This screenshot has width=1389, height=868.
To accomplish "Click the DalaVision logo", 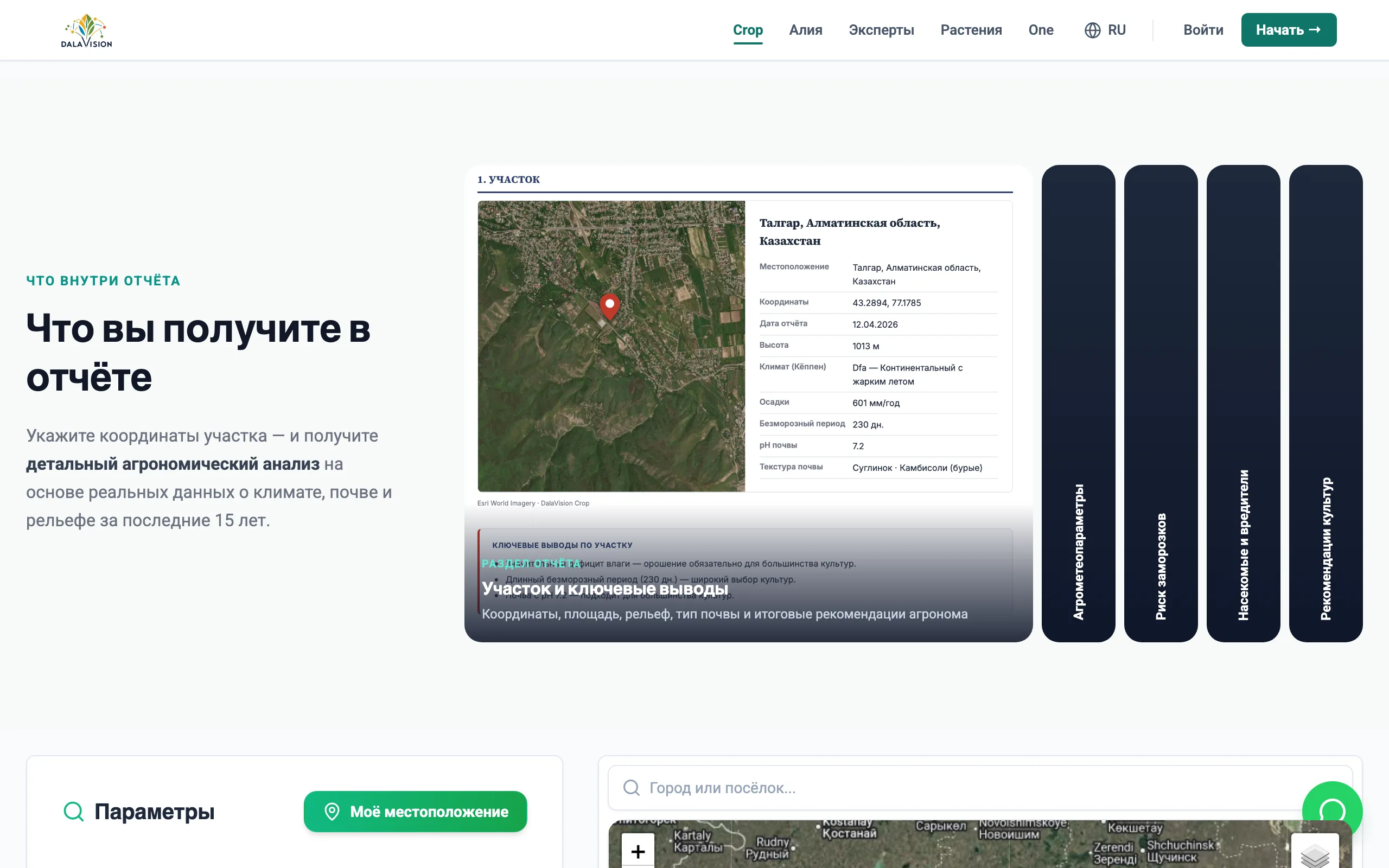I will point(87,30).
